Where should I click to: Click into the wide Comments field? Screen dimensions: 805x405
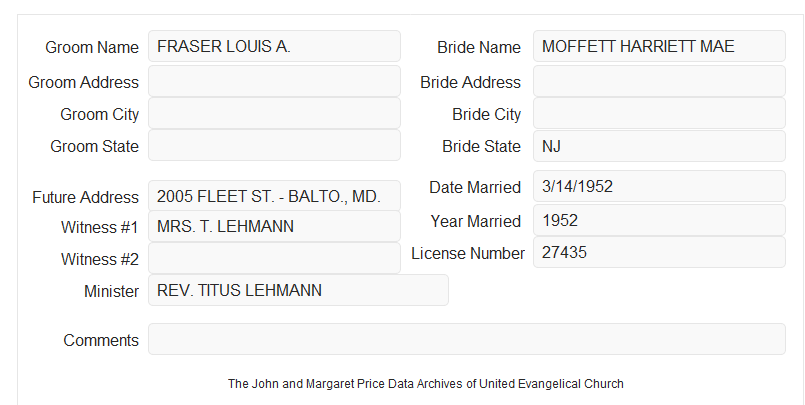point(467,339)
